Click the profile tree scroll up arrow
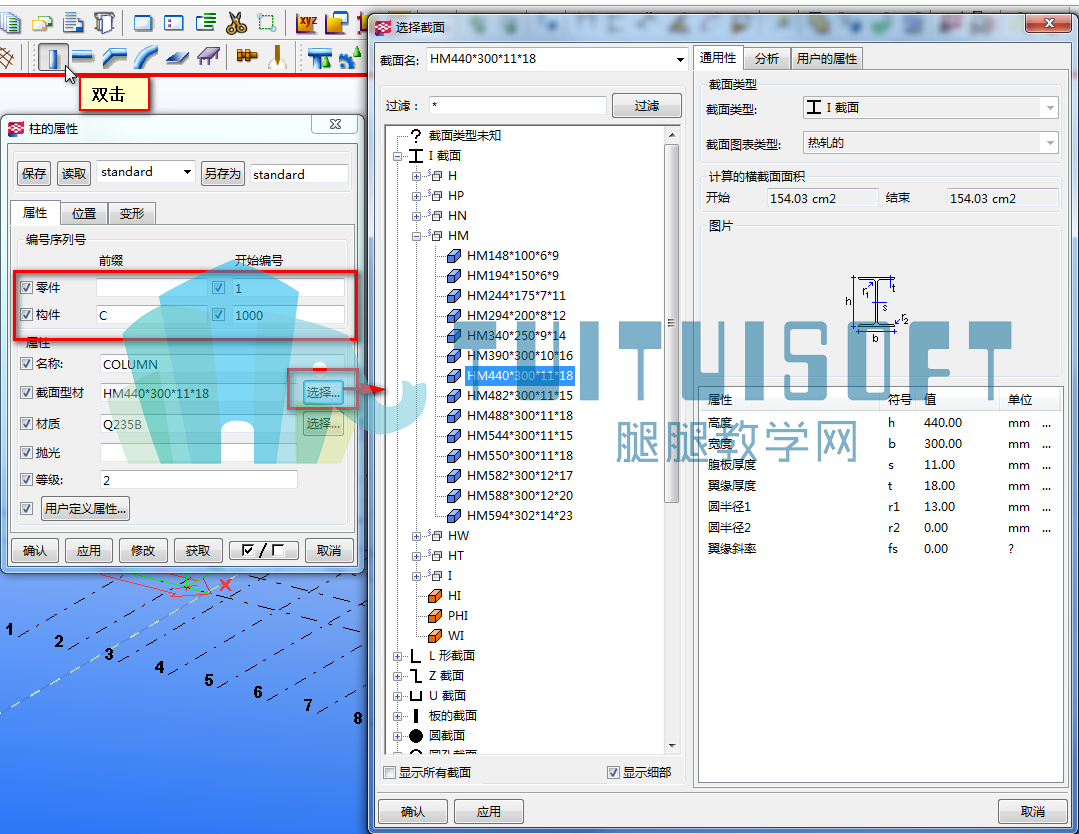The width and height of the screenshot is (1079, 834). pos(672,136)
